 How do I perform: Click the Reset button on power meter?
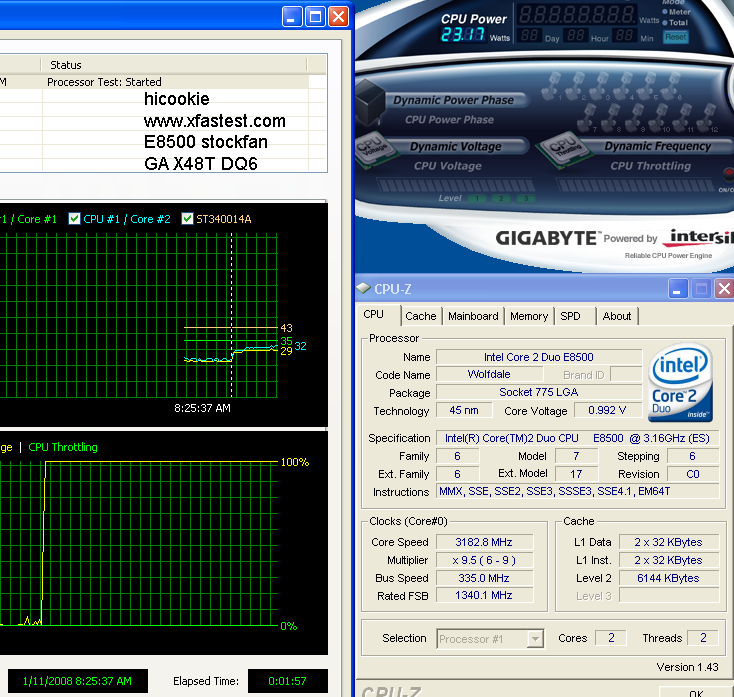pos(675,37)
